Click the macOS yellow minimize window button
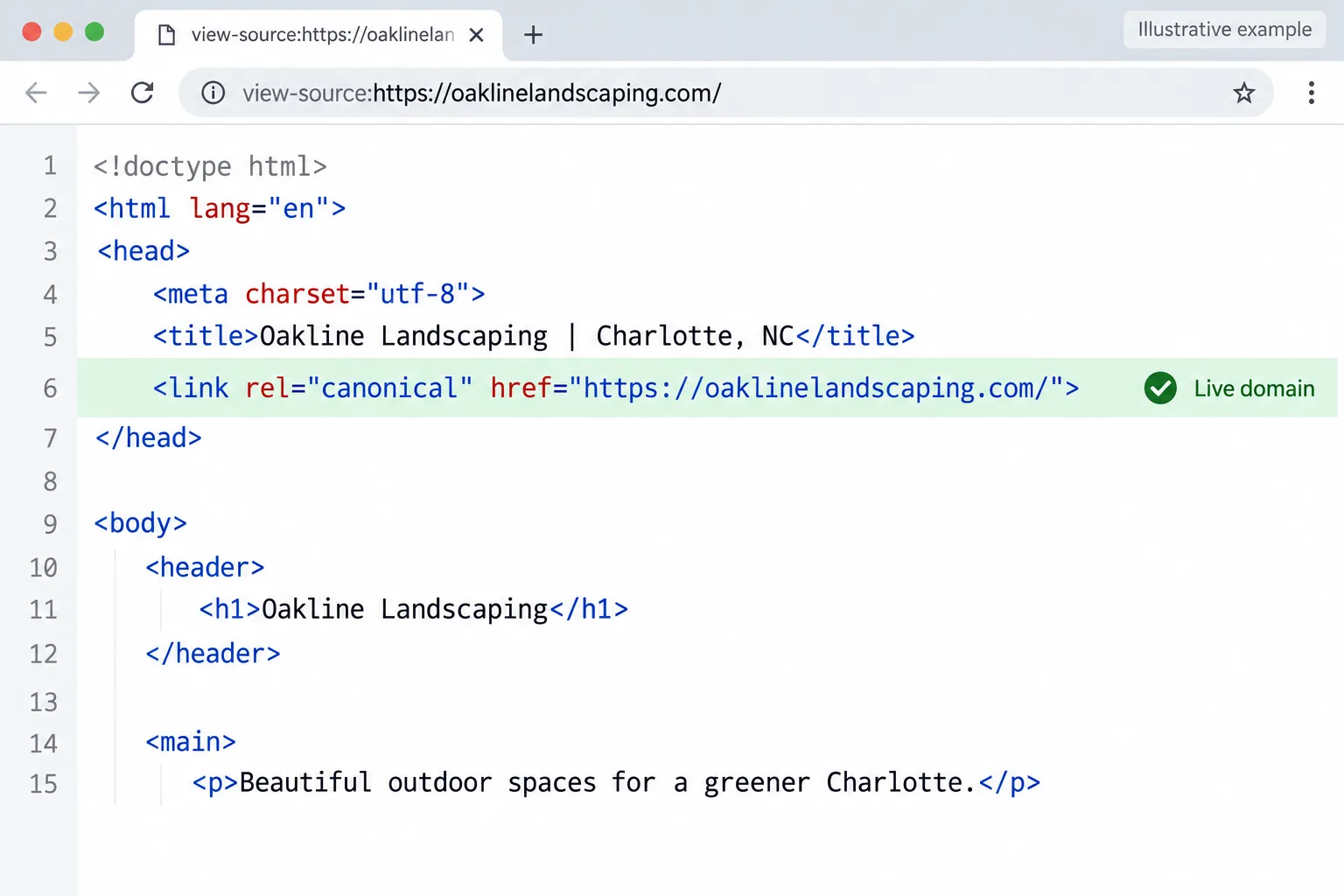 (x=63, y=32)
